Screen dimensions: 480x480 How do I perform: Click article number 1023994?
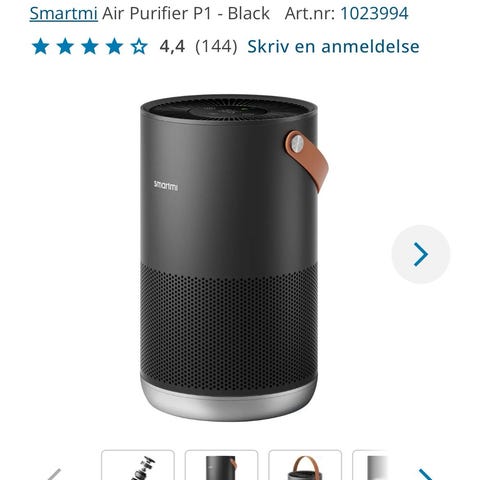(374, 13)
